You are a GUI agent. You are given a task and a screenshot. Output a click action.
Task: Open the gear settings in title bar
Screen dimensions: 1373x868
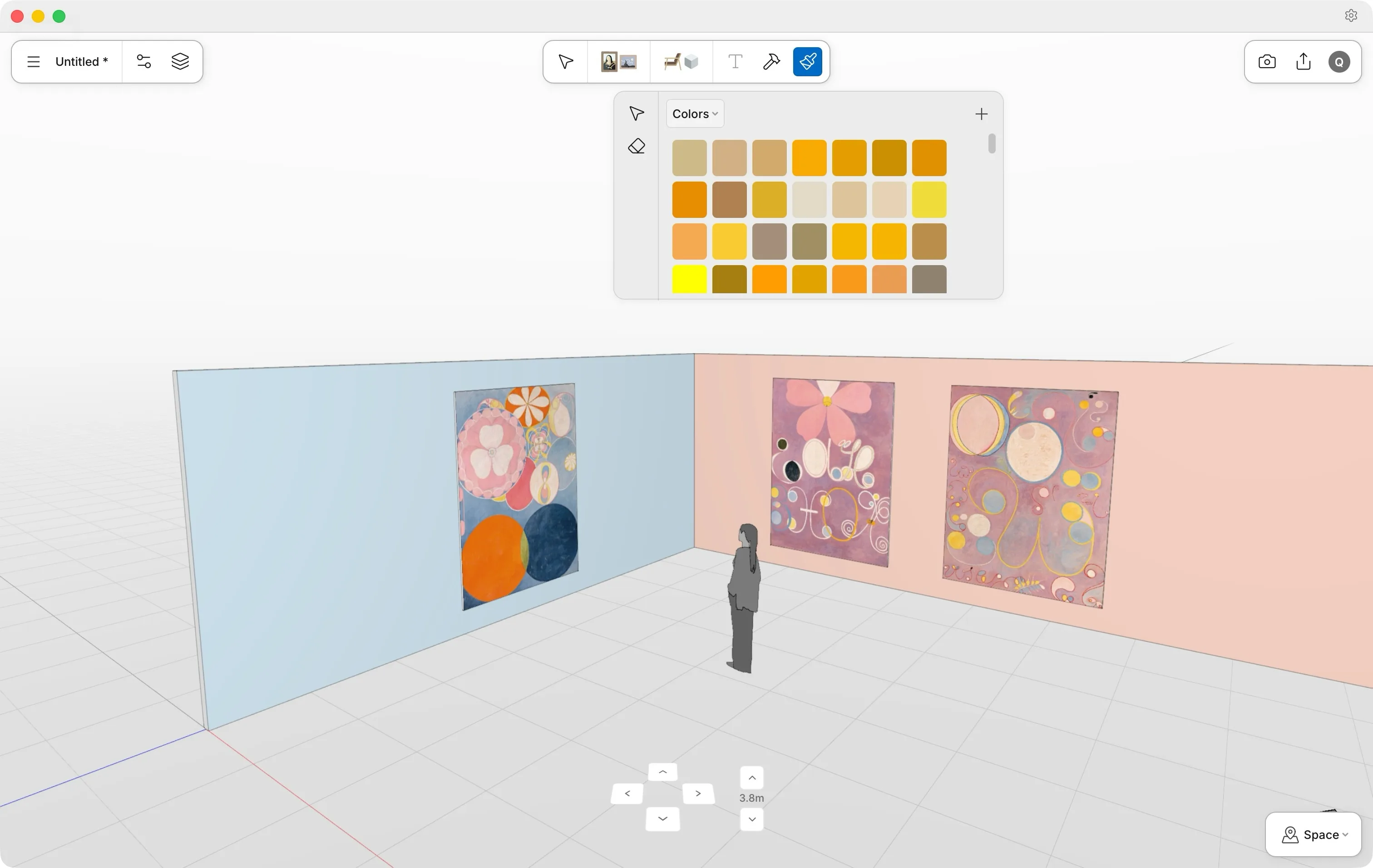pyautogui.click(x=1351, y=15)
